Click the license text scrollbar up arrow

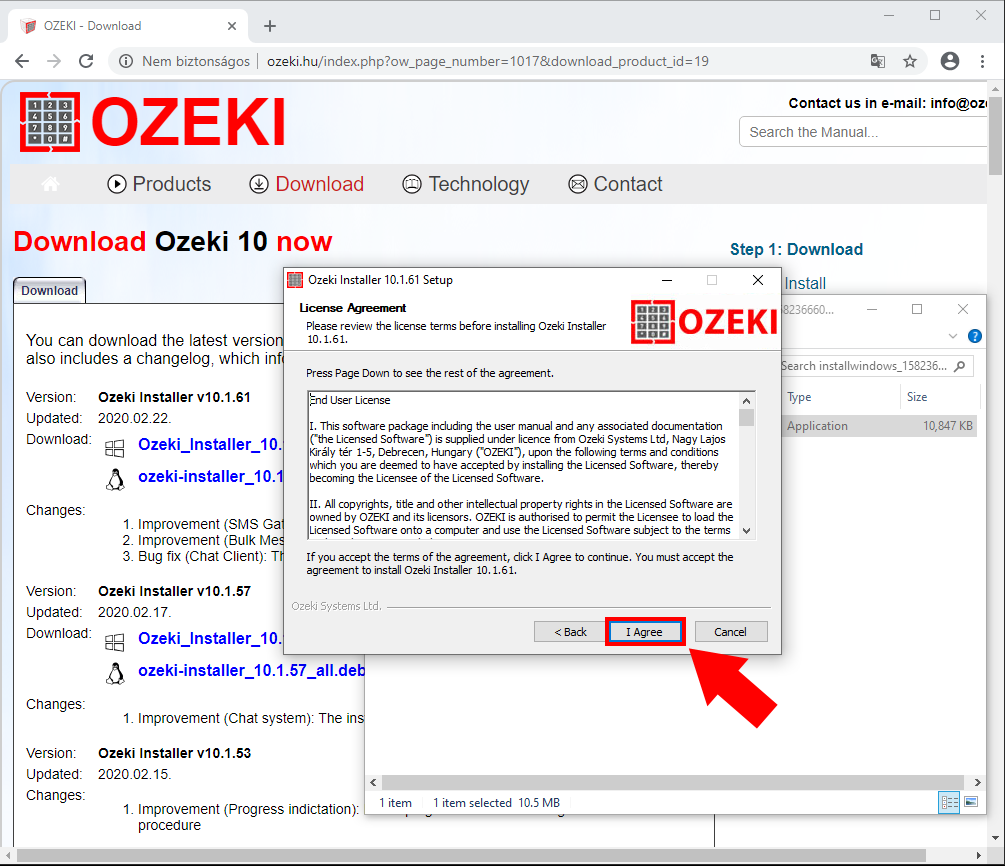pyautogui.click(x=746, y=401)
